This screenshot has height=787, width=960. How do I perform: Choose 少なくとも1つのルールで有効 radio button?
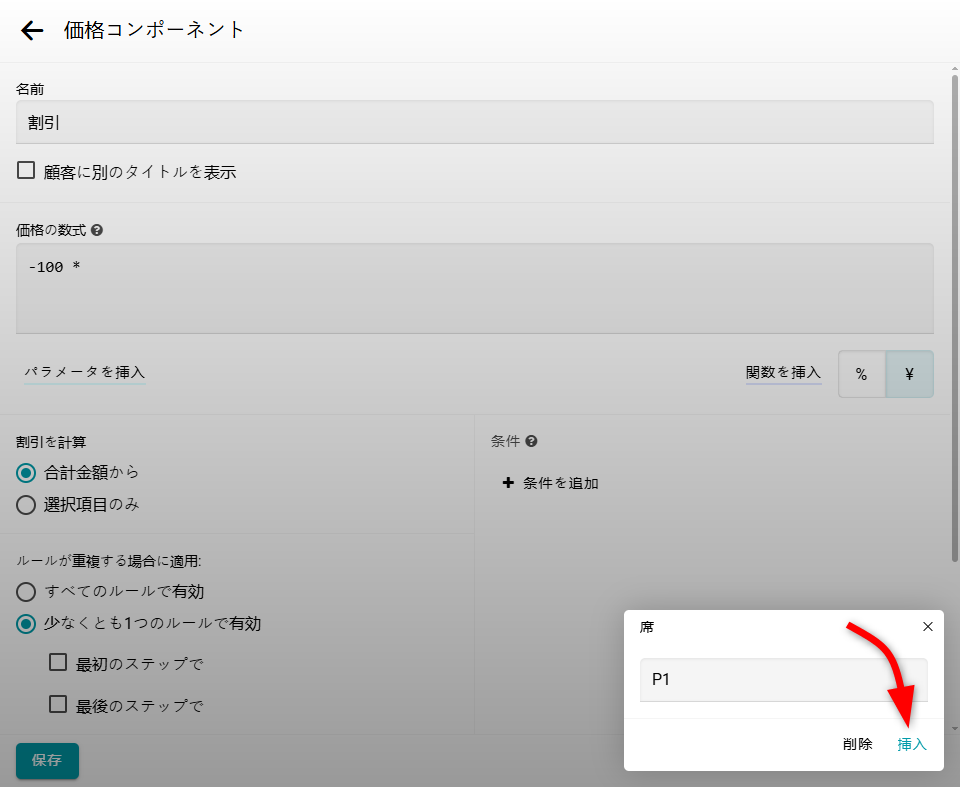(26, 624)
